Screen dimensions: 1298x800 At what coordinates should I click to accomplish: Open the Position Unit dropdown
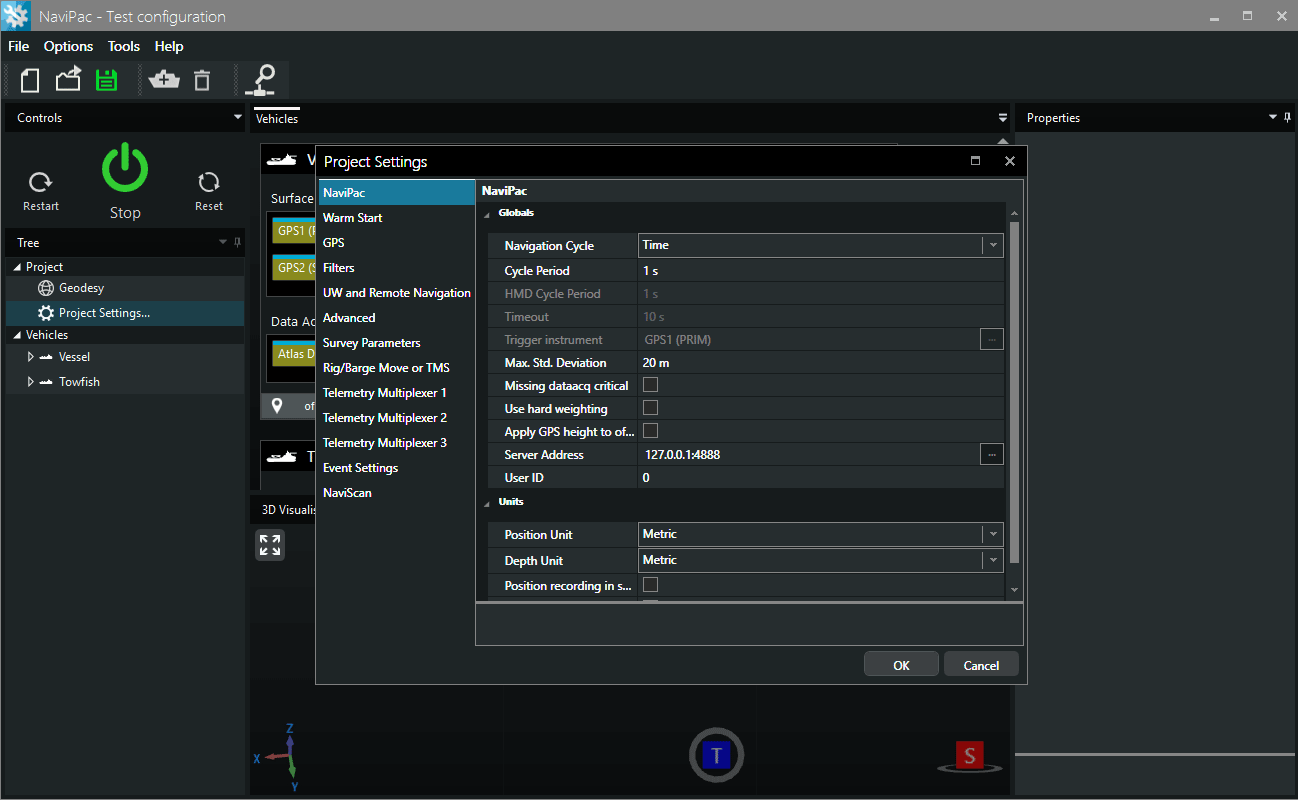point(992,535)
